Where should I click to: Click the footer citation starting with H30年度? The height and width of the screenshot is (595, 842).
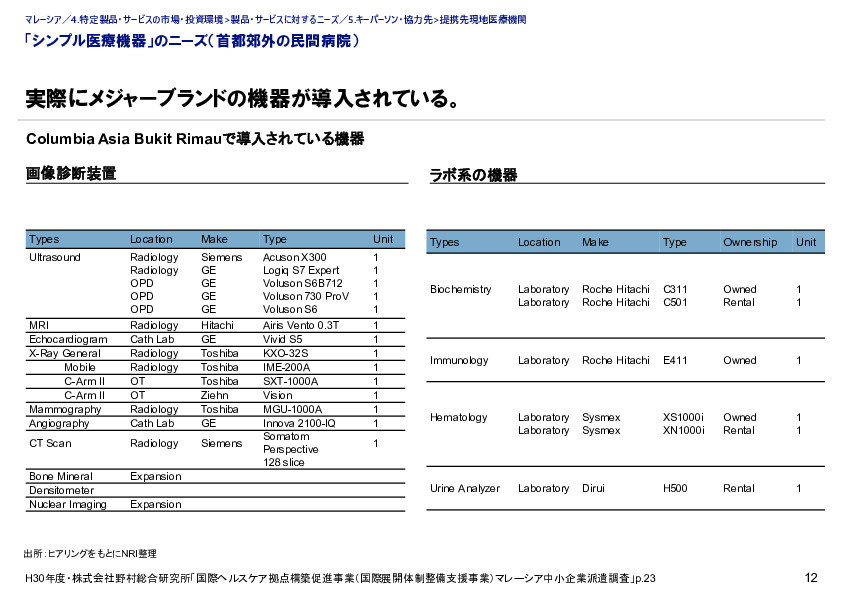click(340, 578)
